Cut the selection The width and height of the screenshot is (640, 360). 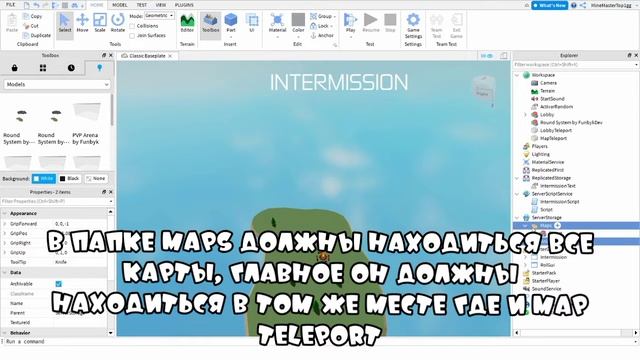click(31, 26)
